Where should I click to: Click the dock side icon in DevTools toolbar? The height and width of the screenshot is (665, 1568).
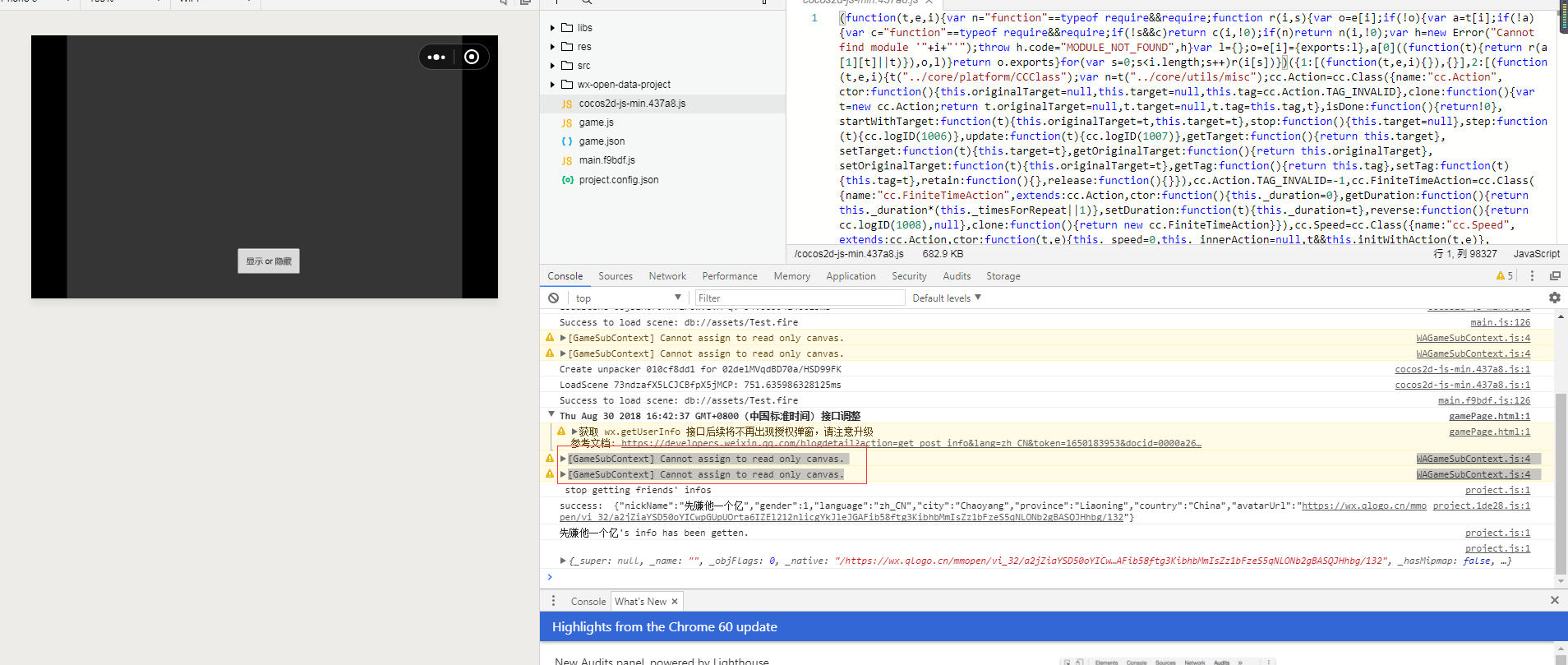coord(1555,276)
